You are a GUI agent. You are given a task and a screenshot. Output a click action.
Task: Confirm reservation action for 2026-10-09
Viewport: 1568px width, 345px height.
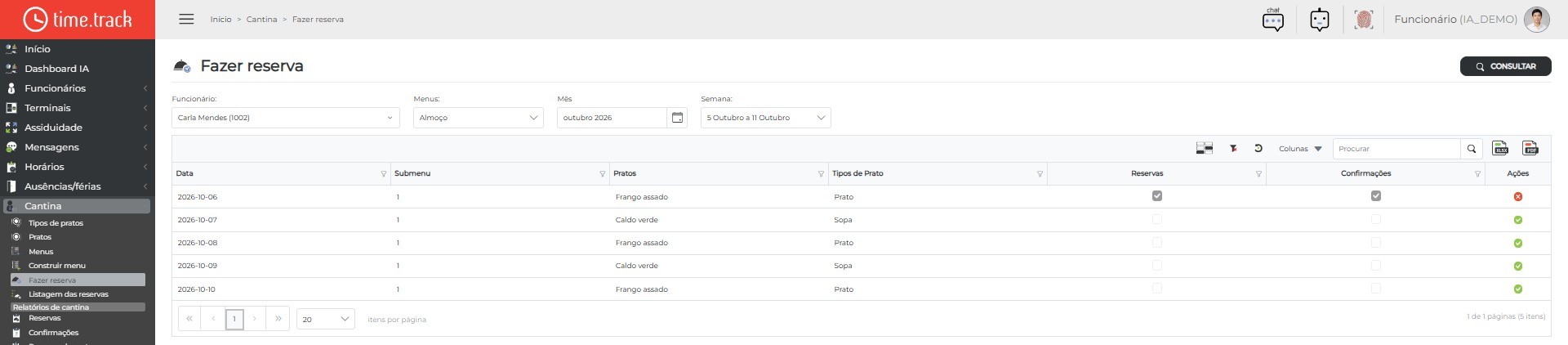point(1517,266)
